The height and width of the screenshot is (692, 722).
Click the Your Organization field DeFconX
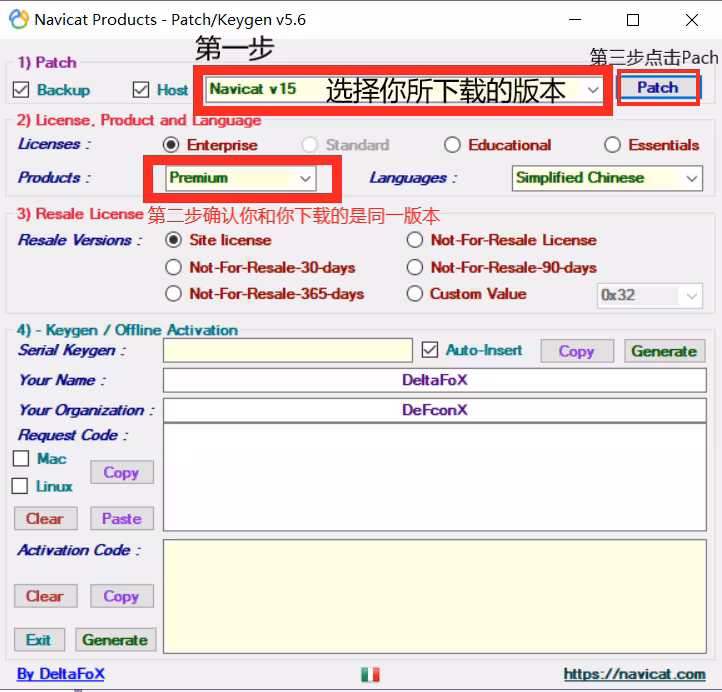coord(435,410)
